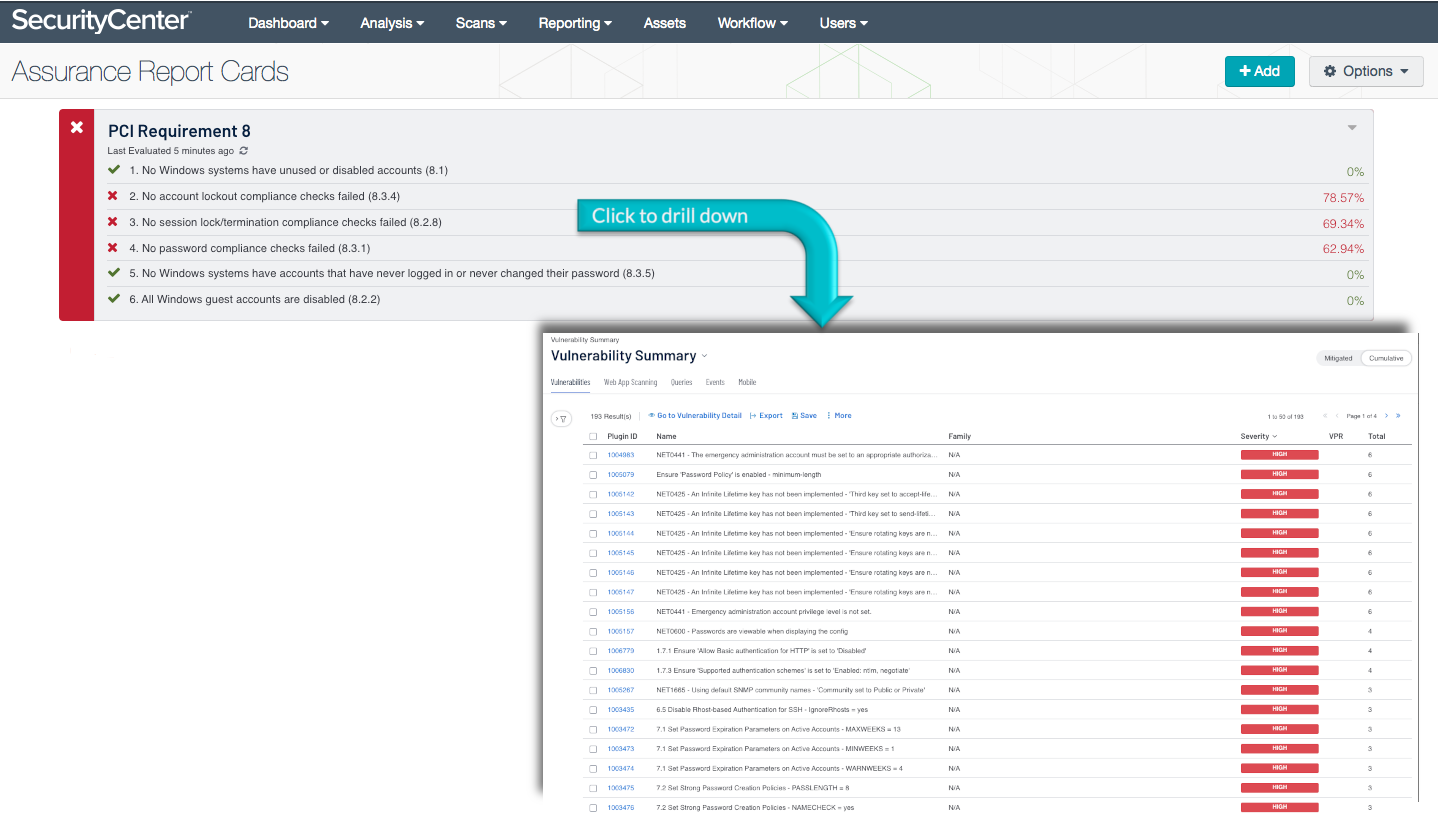This screenshot has width=1440, height=820.
Task: Tick the select-all checkbox in table header
Action: 593,437
